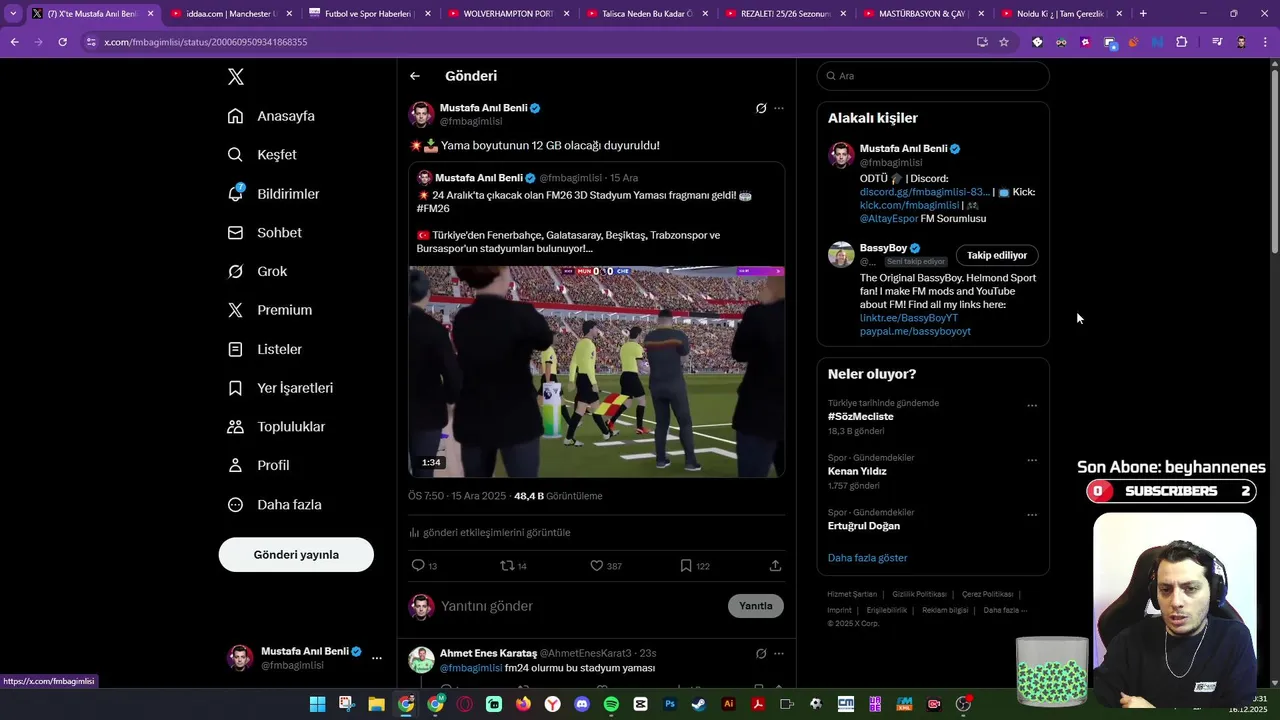Open options for #SözMecliste trend
This screenshot has height=720, width=1280.
(1032, 406)
